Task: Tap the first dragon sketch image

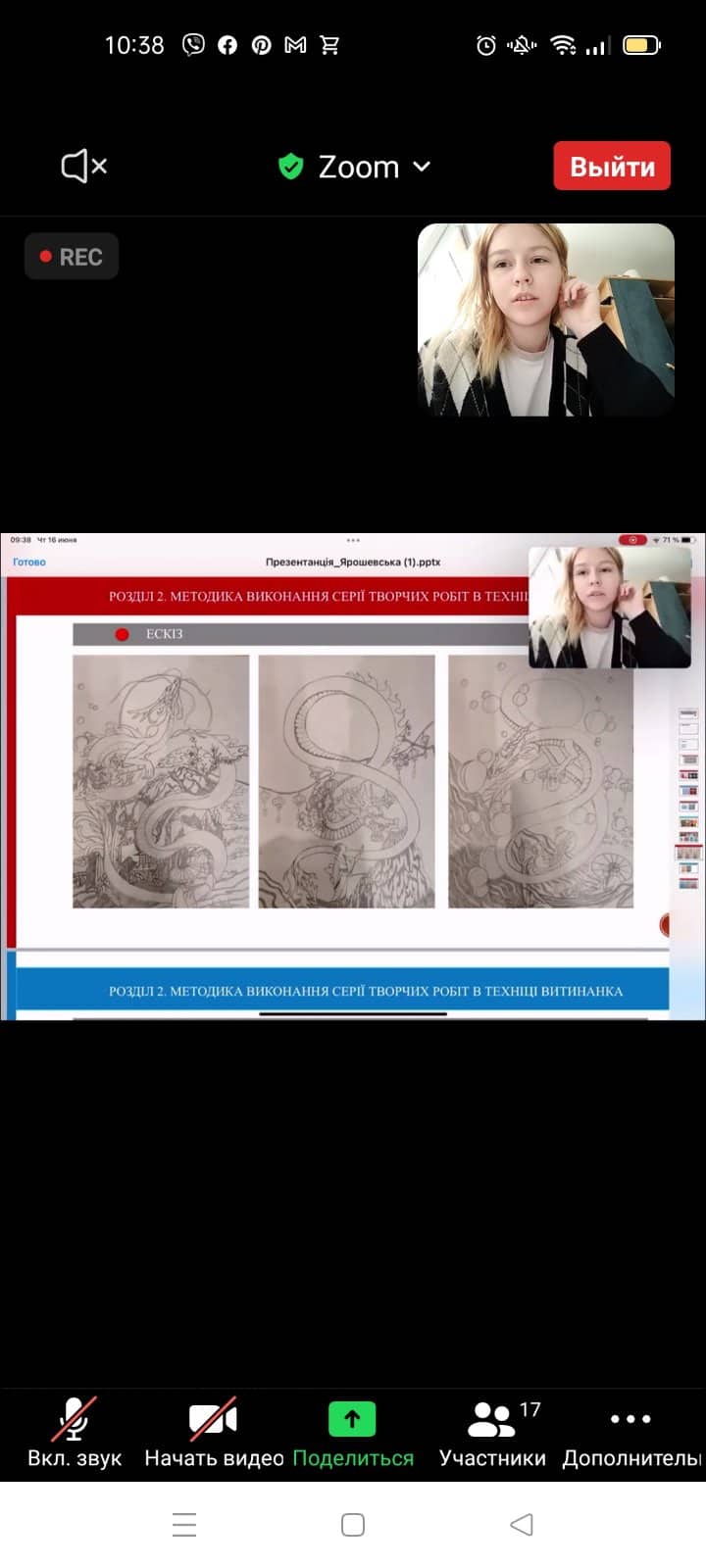Action: 161,781
